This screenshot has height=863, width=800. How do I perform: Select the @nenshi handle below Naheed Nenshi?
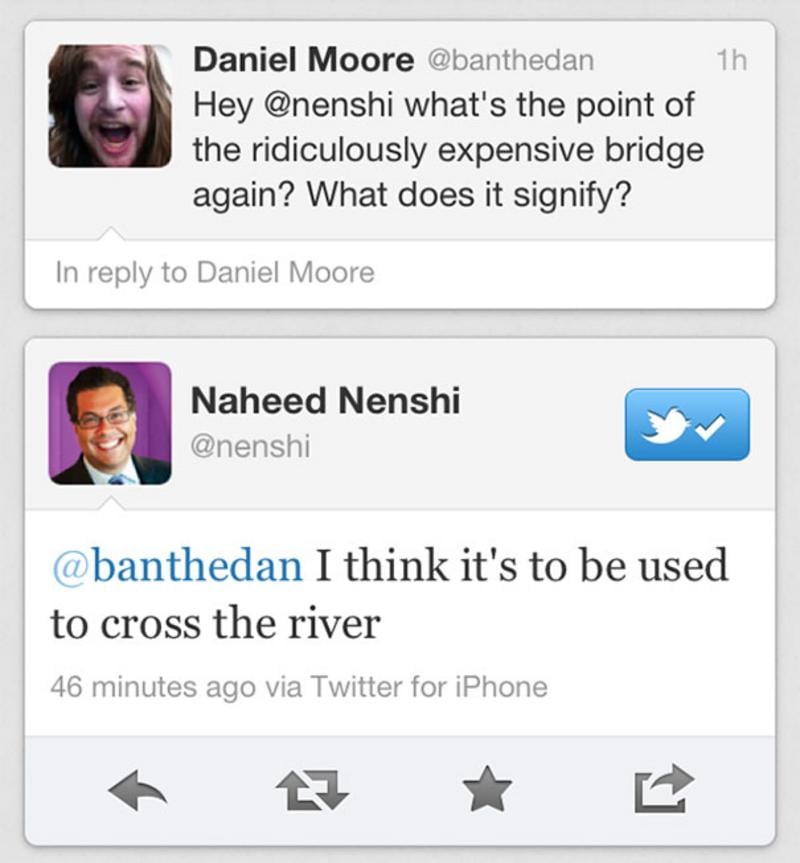250,447
